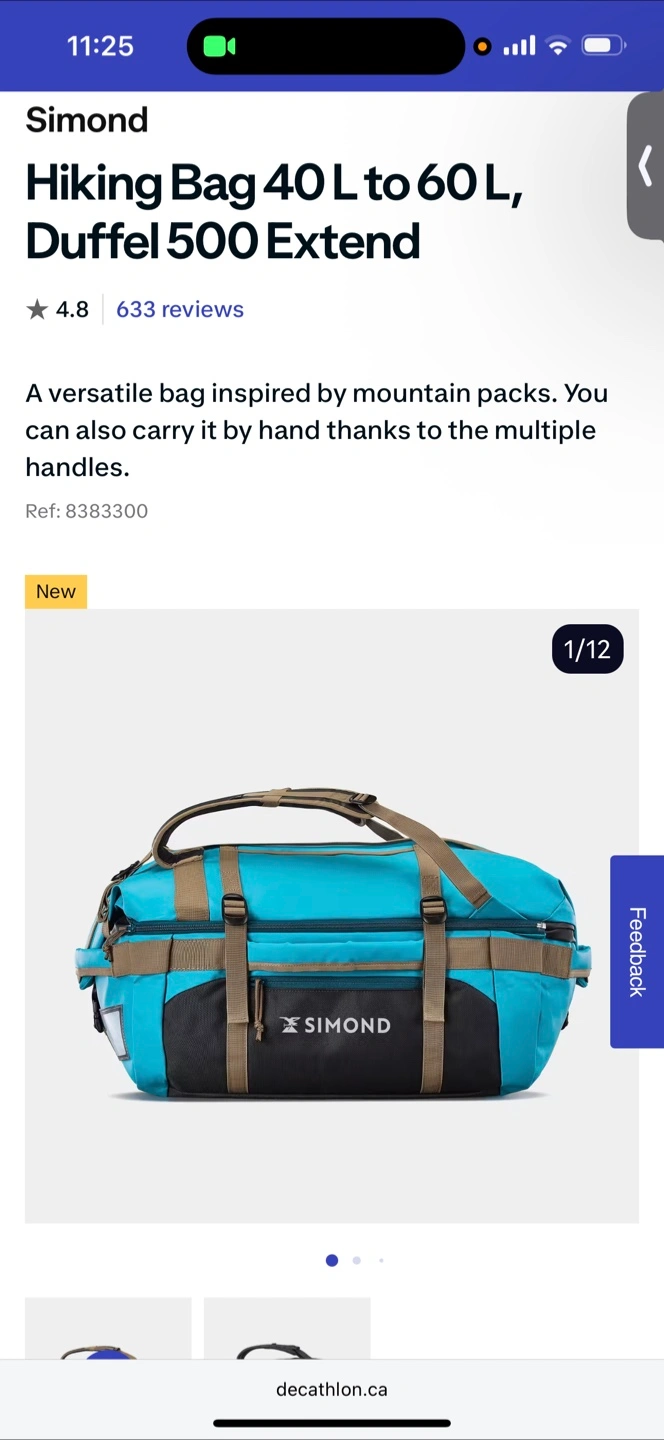Tap the battery status icon
Screen dimensions: 664x1440
[603, 46]
